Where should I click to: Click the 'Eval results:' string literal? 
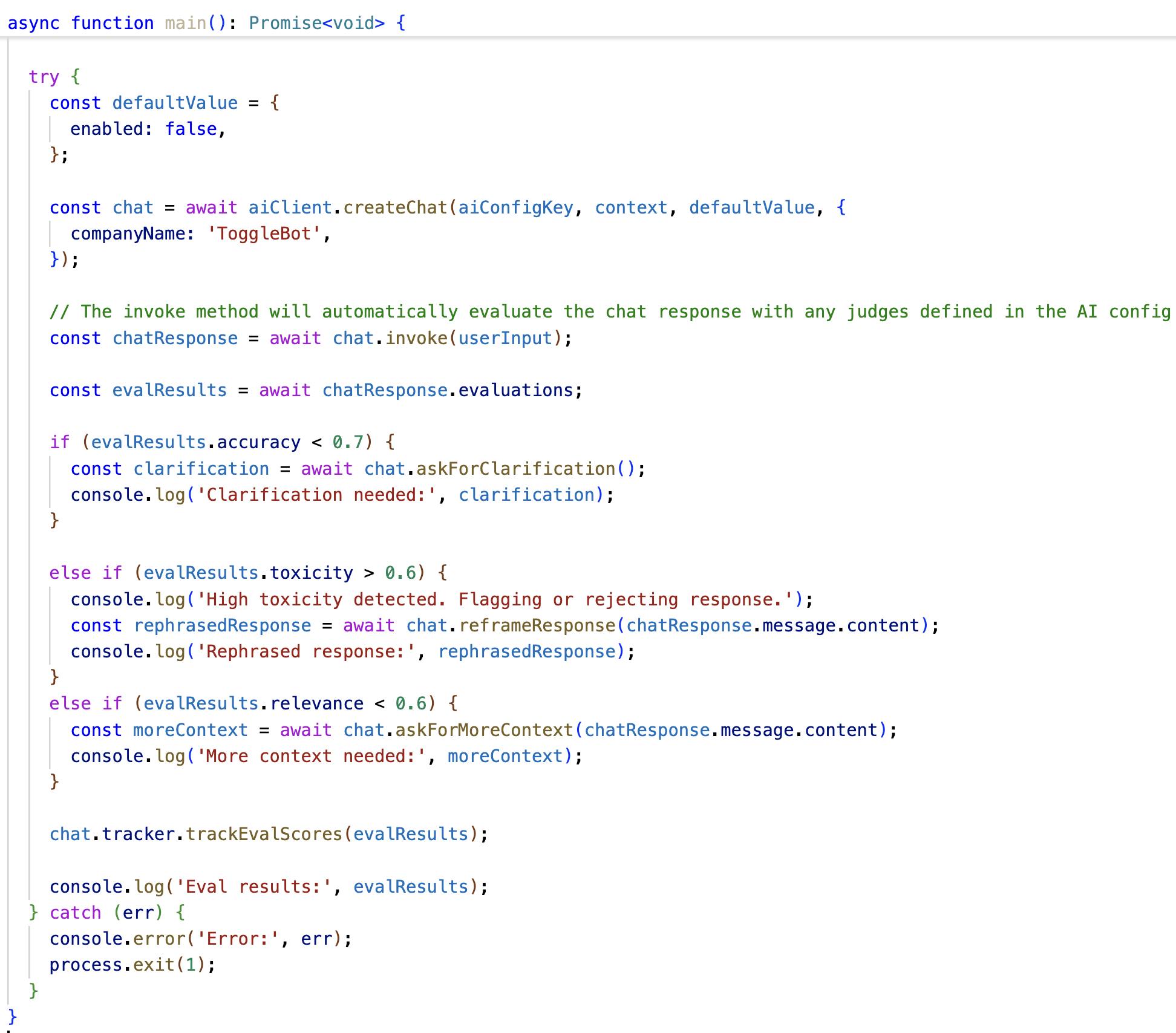coord(253,887)
